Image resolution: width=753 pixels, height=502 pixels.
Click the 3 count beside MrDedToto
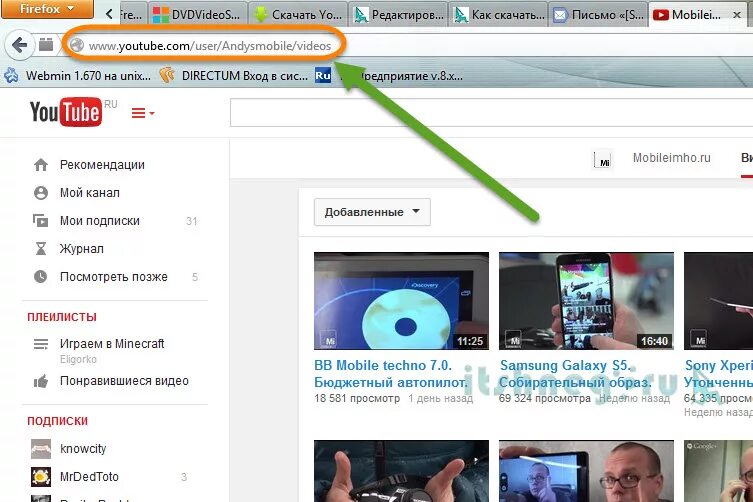pyautogui.click(x=183, y=477)
